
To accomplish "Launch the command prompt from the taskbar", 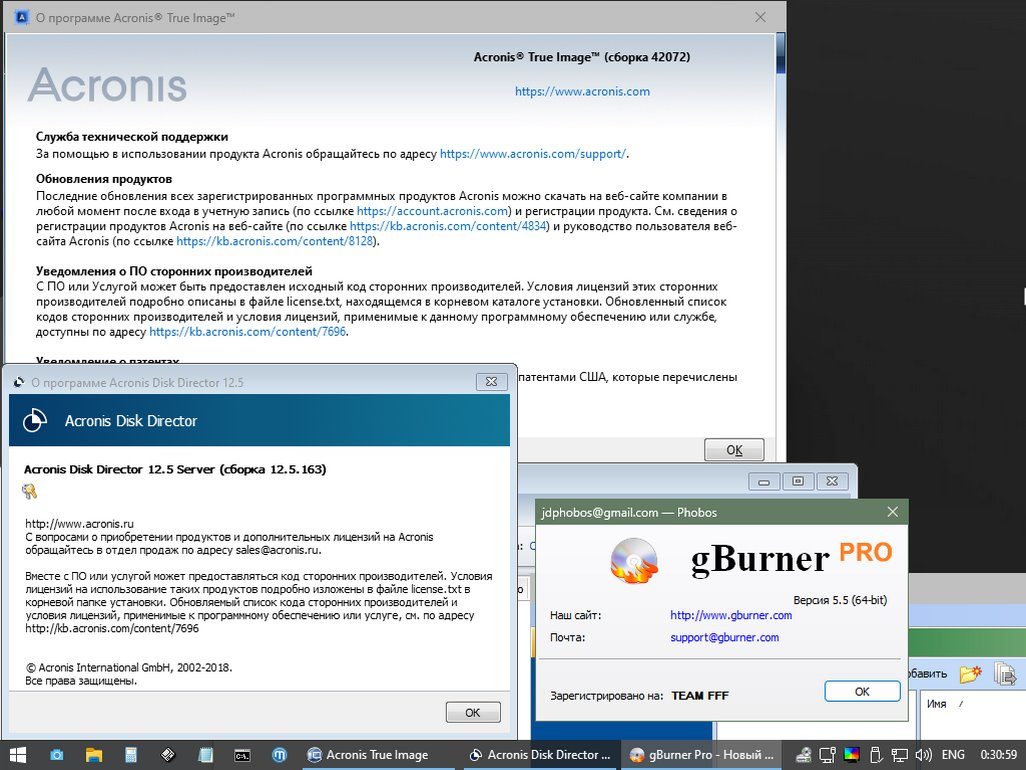I will click(x=242, y=756).
